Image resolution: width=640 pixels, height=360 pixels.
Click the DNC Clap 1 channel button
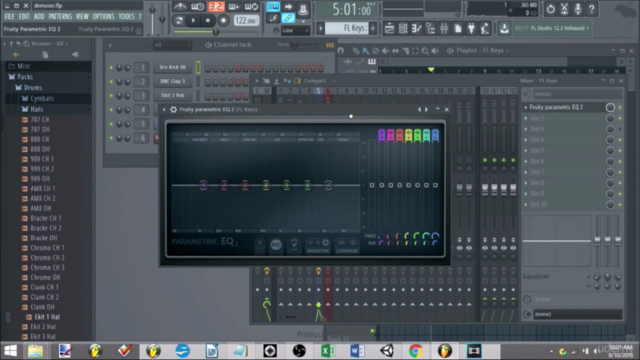click(173, 81)
